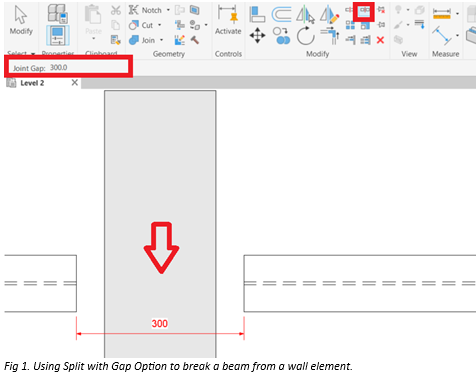This screenshot has width=476, height=374.
Task: Click Activate Controls button
Action: 228,20
